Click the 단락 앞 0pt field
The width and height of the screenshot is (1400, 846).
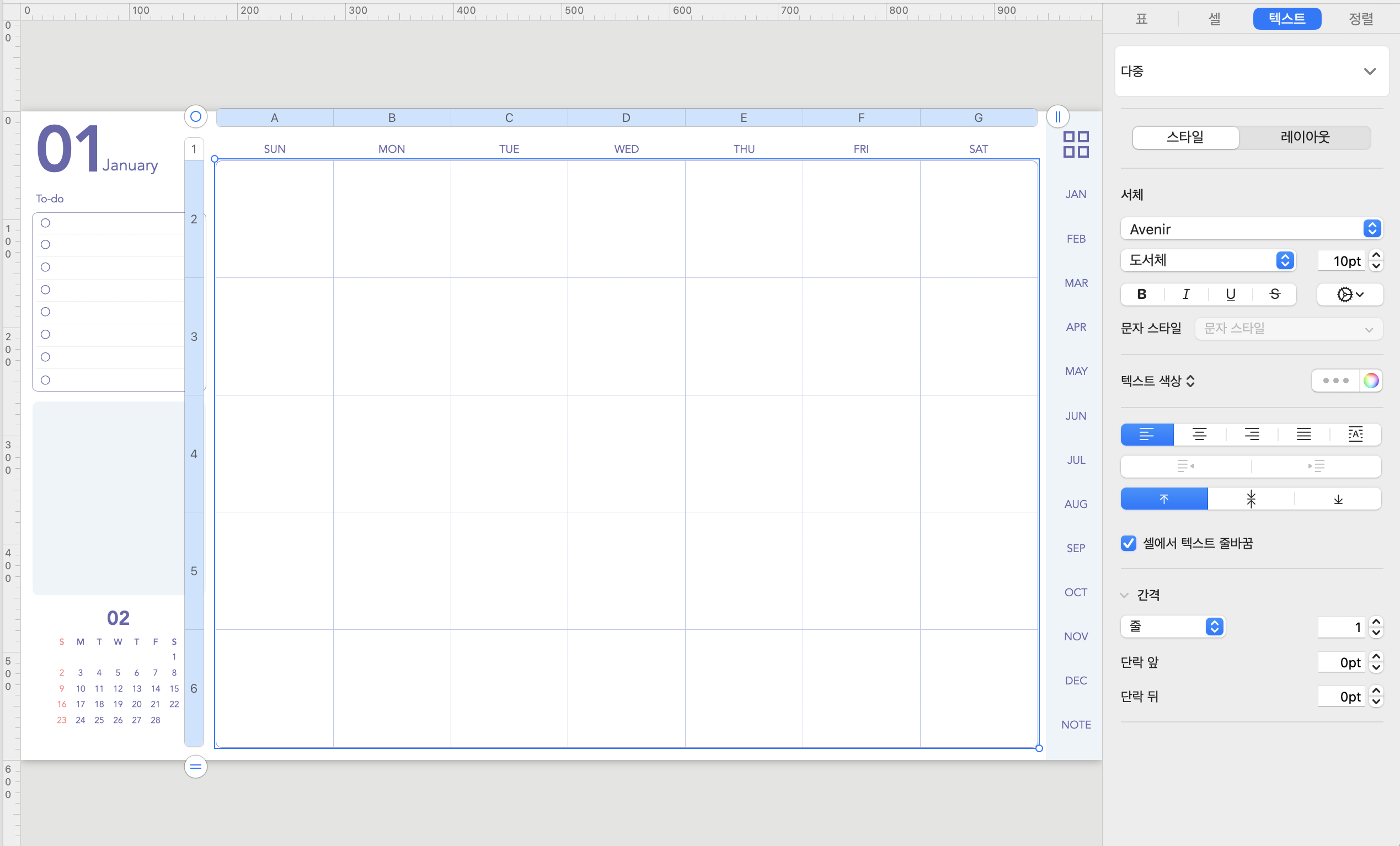[x=1341, y=662]
